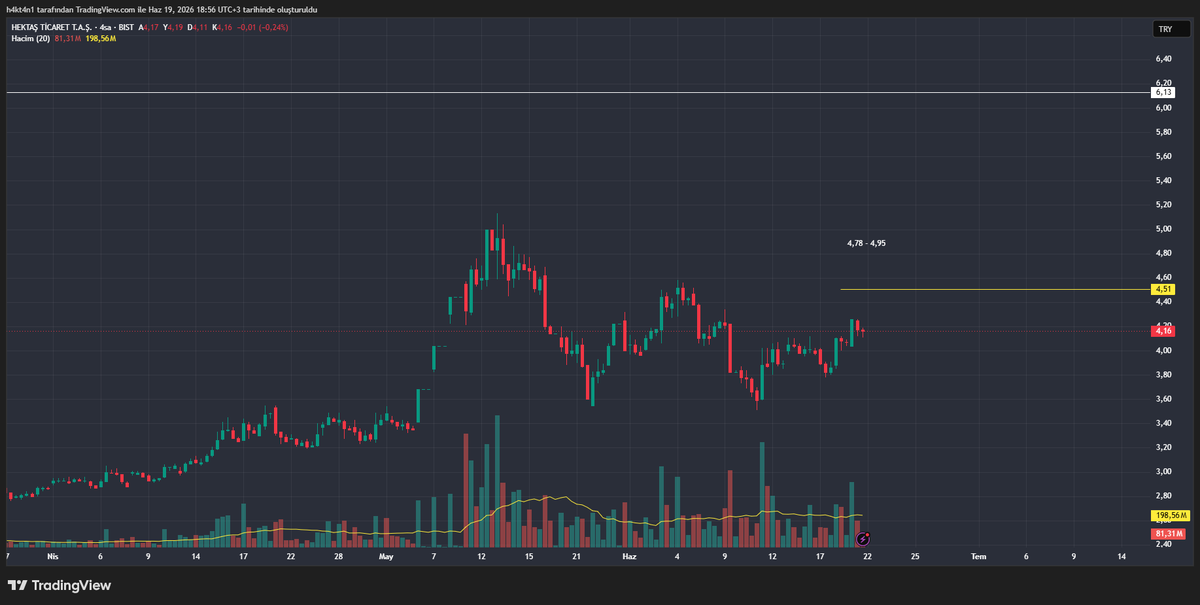The image size is (1200, 605).
Task: Click the 'D4,11' low value in legend
Action: [x=198, y=27]
